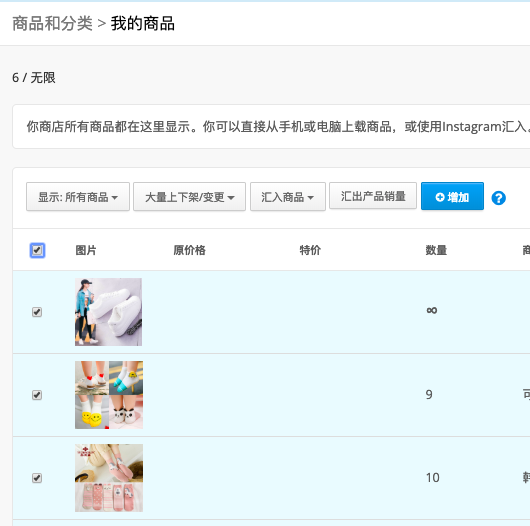The image size is (530, 526).
Task: Click the 增加 add product button
Action: coord(452,196)
